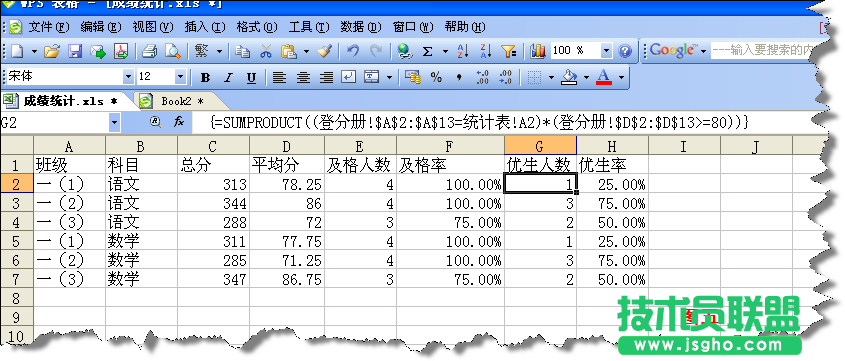The height and width of the screenshot is (361, 845).
Task: Decrease decimal places
Action: click(505, 78)
